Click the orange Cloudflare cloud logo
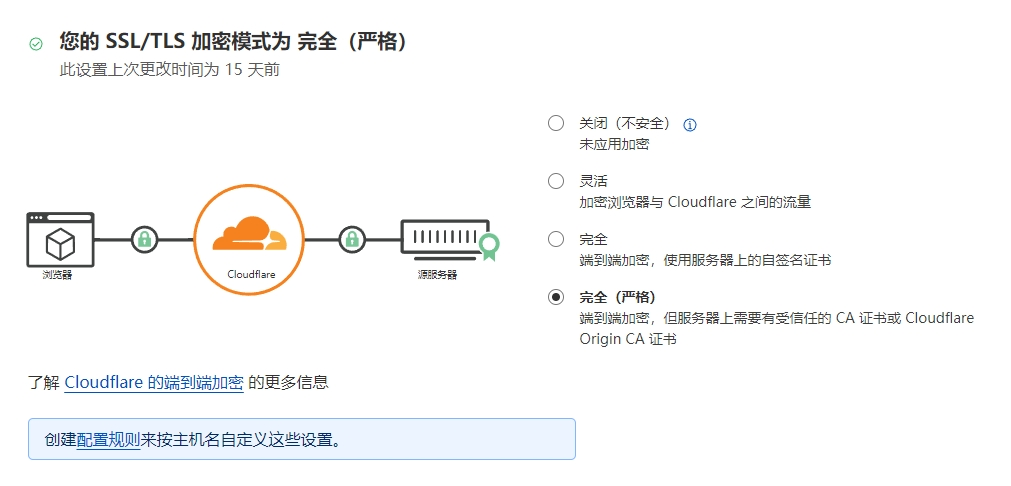 click(248, 234)
